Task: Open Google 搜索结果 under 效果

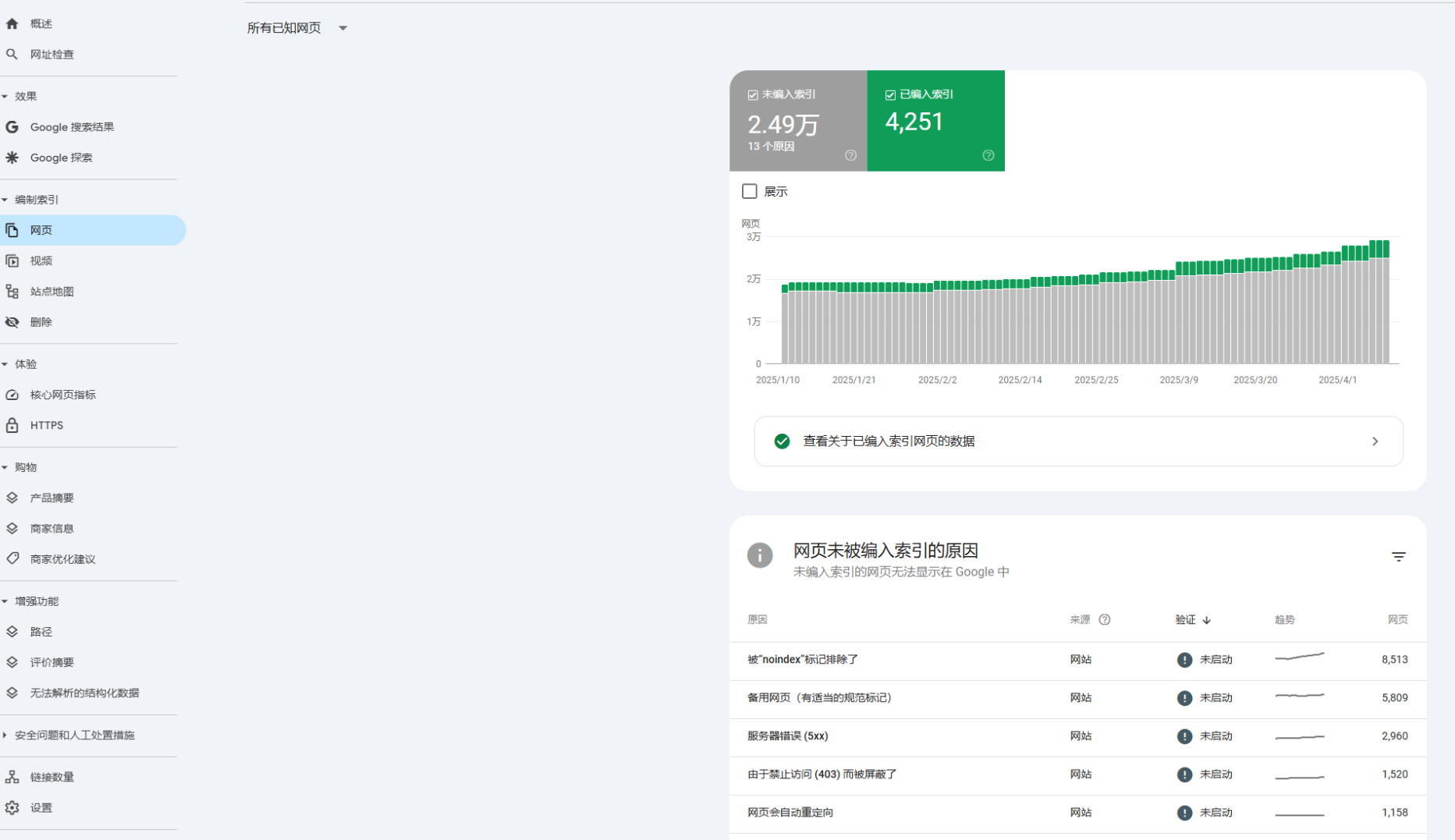Action: click(x=73, y=126)
